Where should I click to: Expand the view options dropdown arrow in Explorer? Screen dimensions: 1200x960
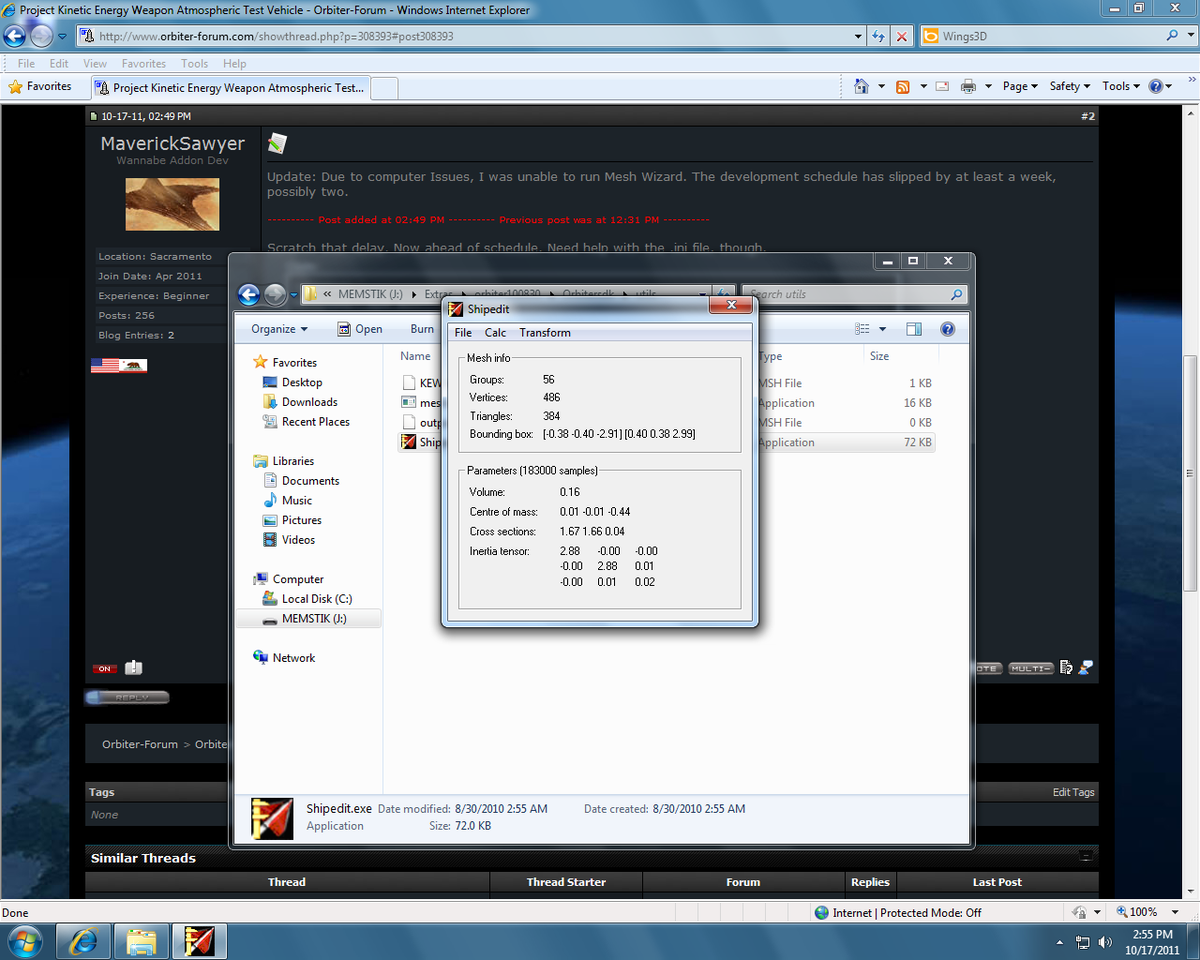pos(883,329)
